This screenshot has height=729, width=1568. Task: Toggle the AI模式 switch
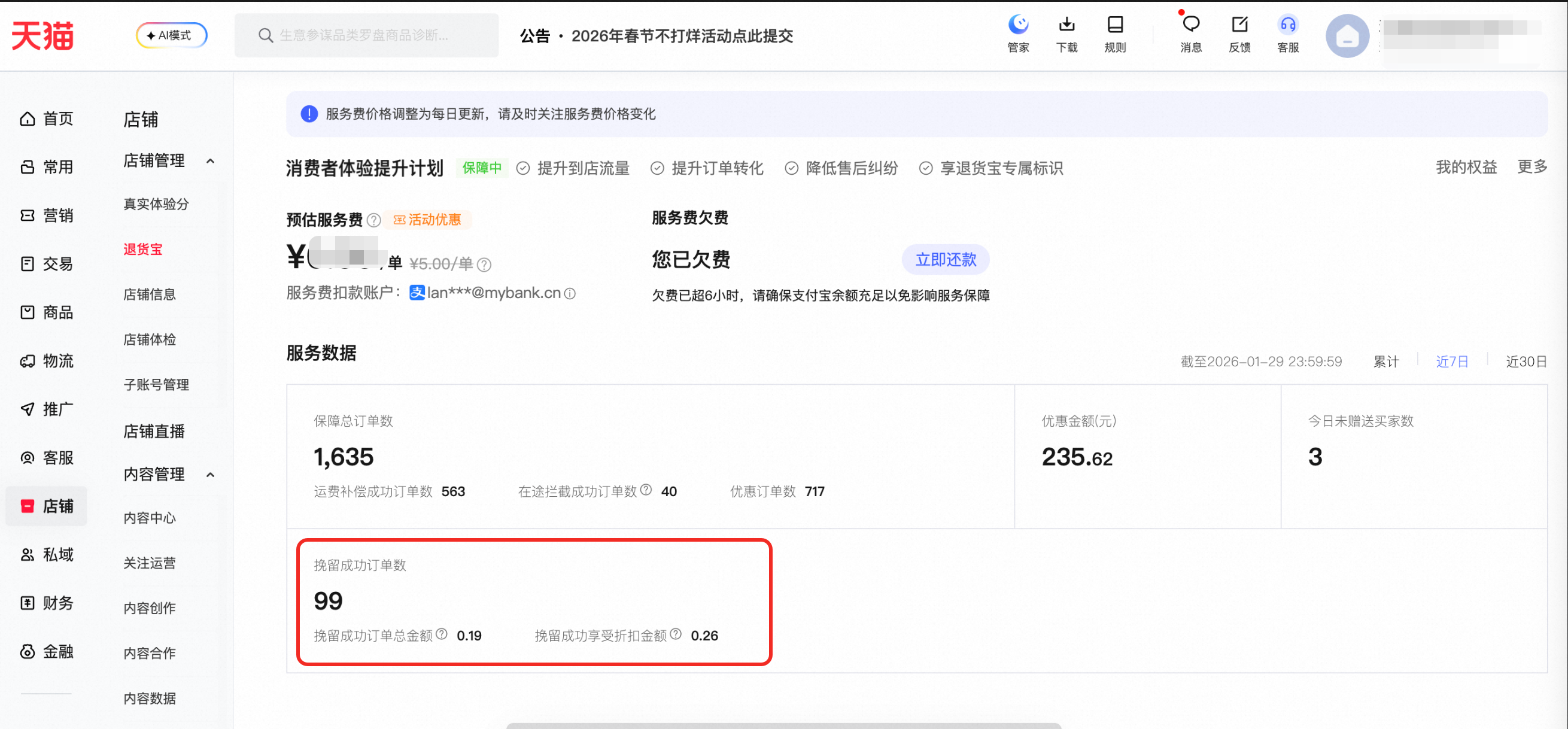(171, 35)
